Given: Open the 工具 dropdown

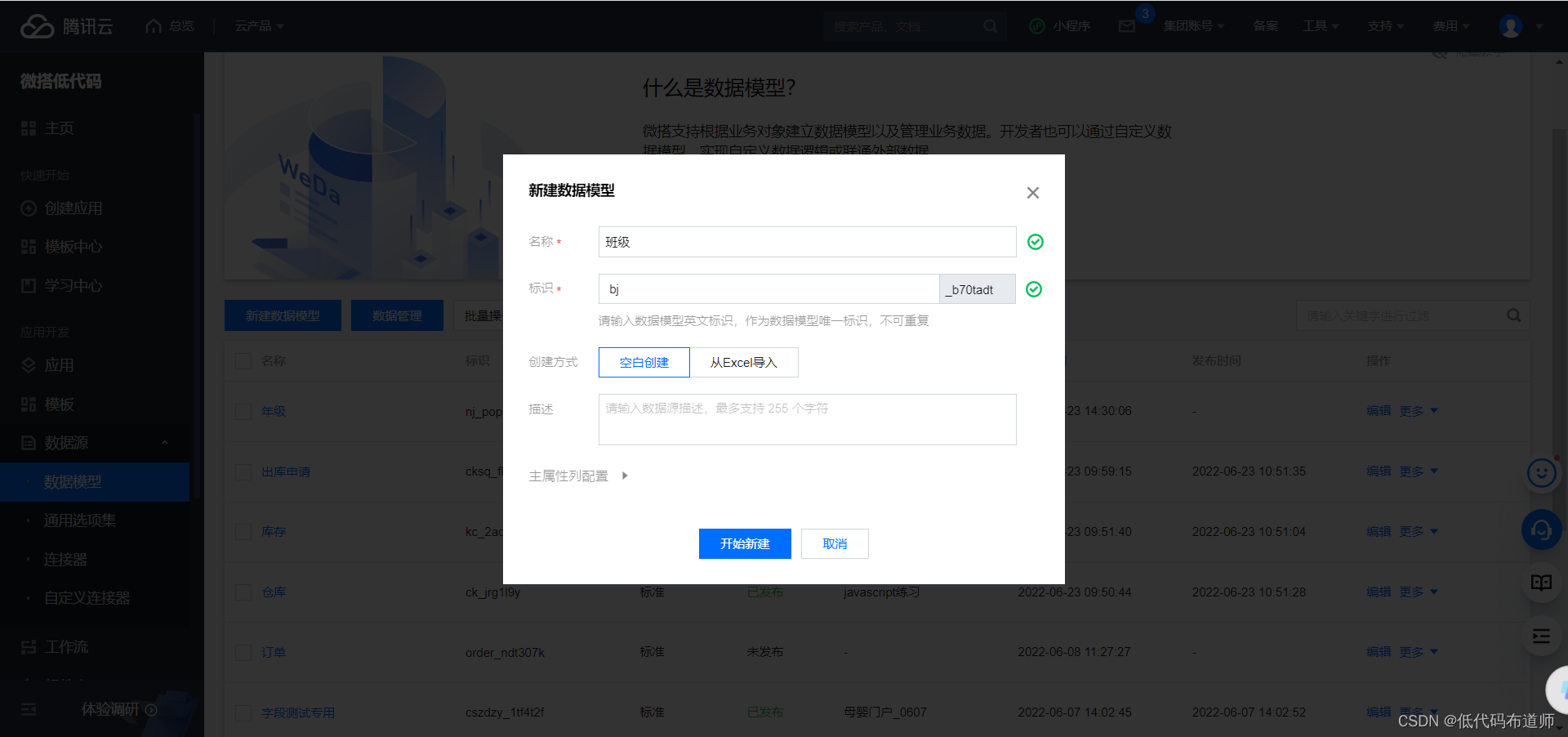Looking at the screenshot, I should coord(1321,26).
